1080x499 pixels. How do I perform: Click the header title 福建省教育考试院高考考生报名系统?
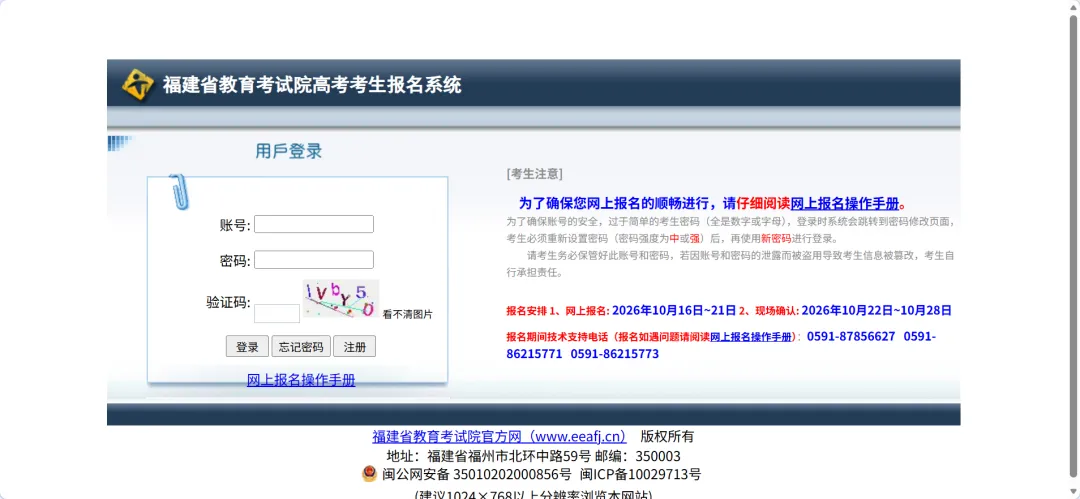312,85
